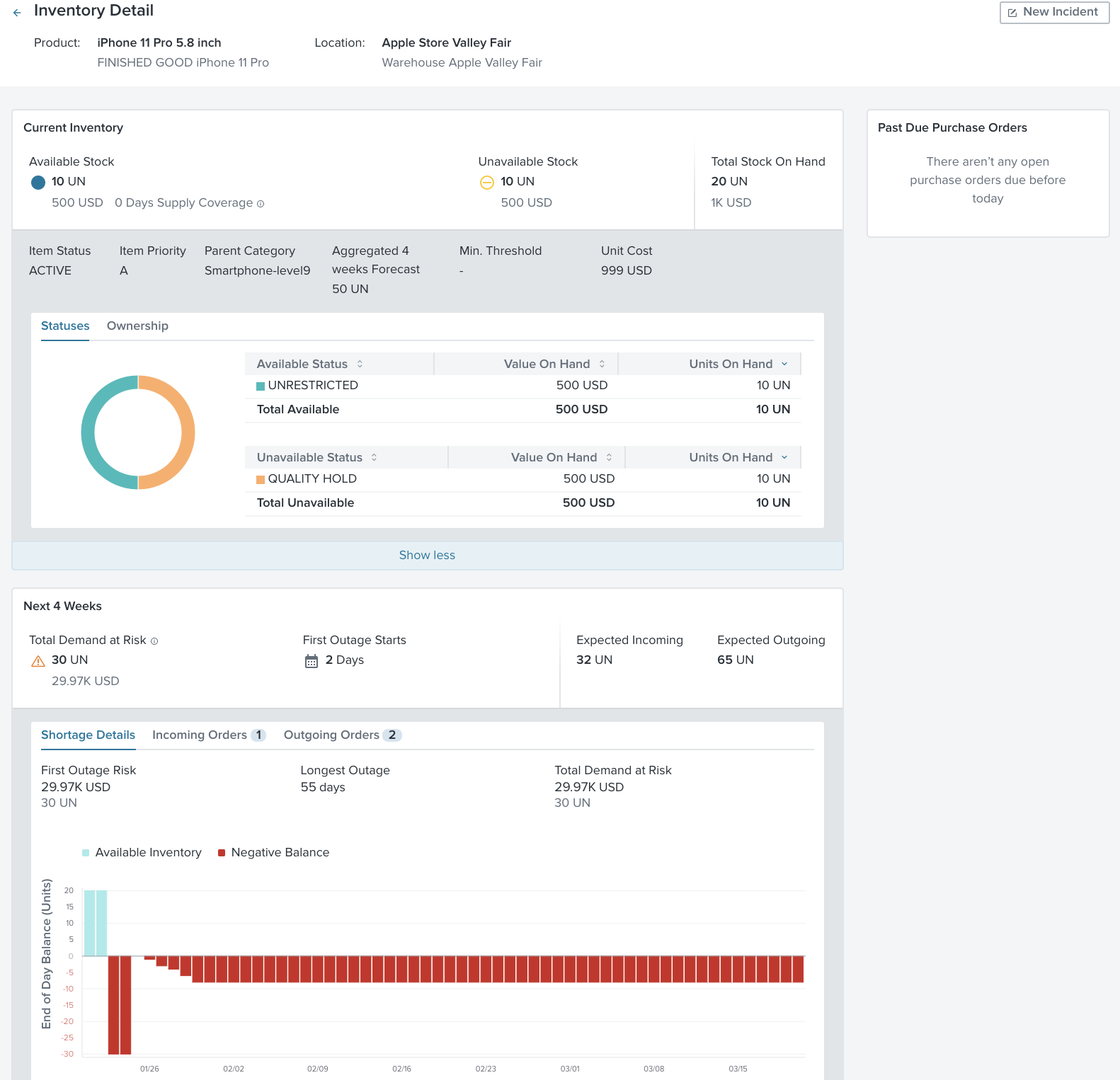Open the Incoming Orders tab
This screenshot has width=1120, height=1080.
point(208,735)
